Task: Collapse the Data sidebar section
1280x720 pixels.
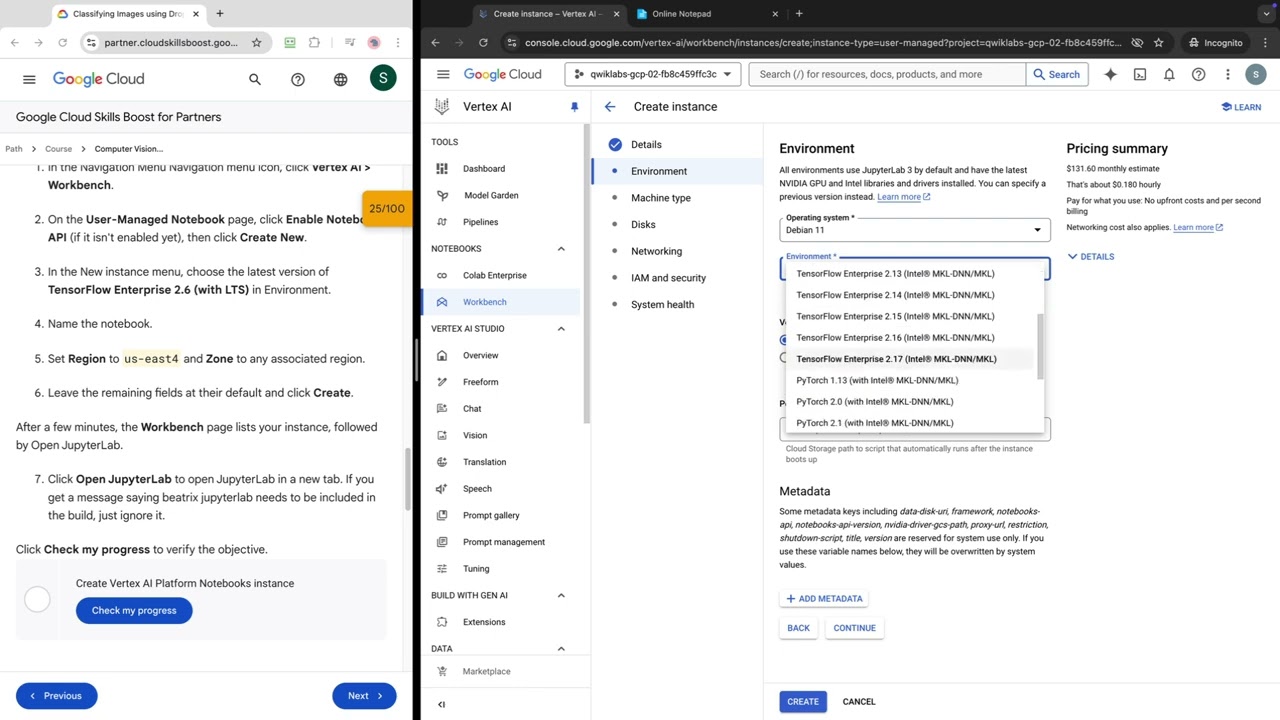Action: 561,649
